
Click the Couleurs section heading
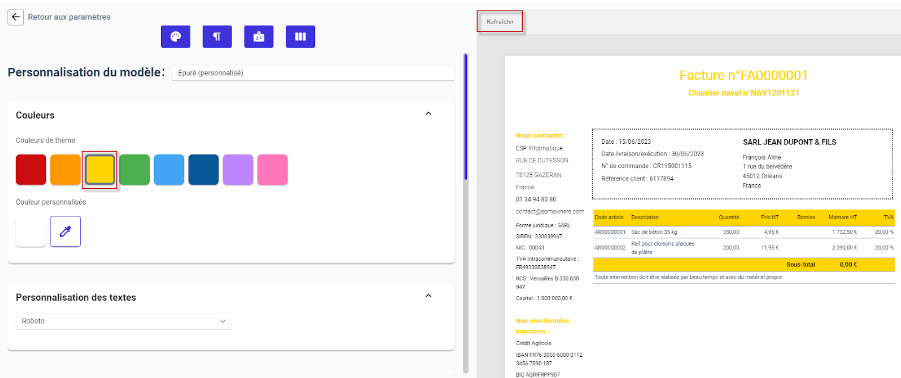coord(35,115)
